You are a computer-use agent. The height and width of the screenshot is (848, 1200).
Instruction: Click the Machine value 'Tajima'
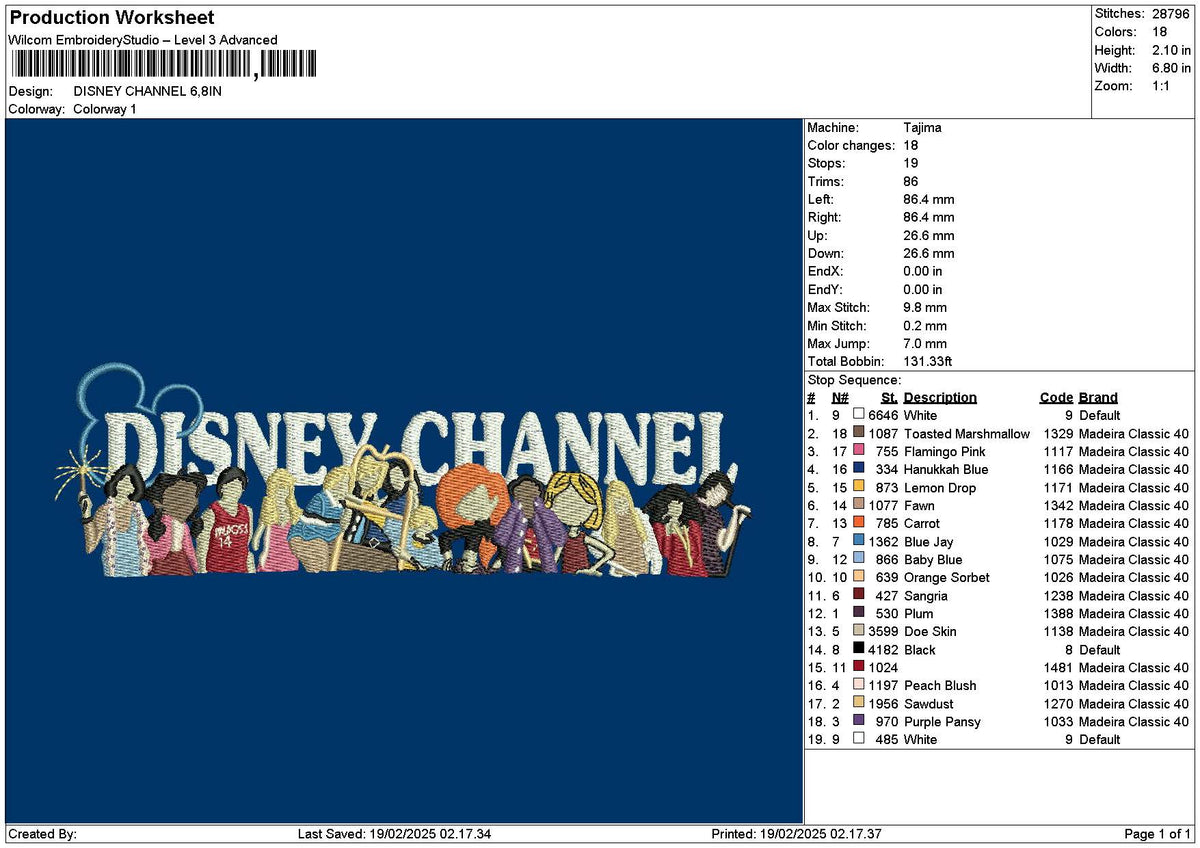click(x=922, y=127)
